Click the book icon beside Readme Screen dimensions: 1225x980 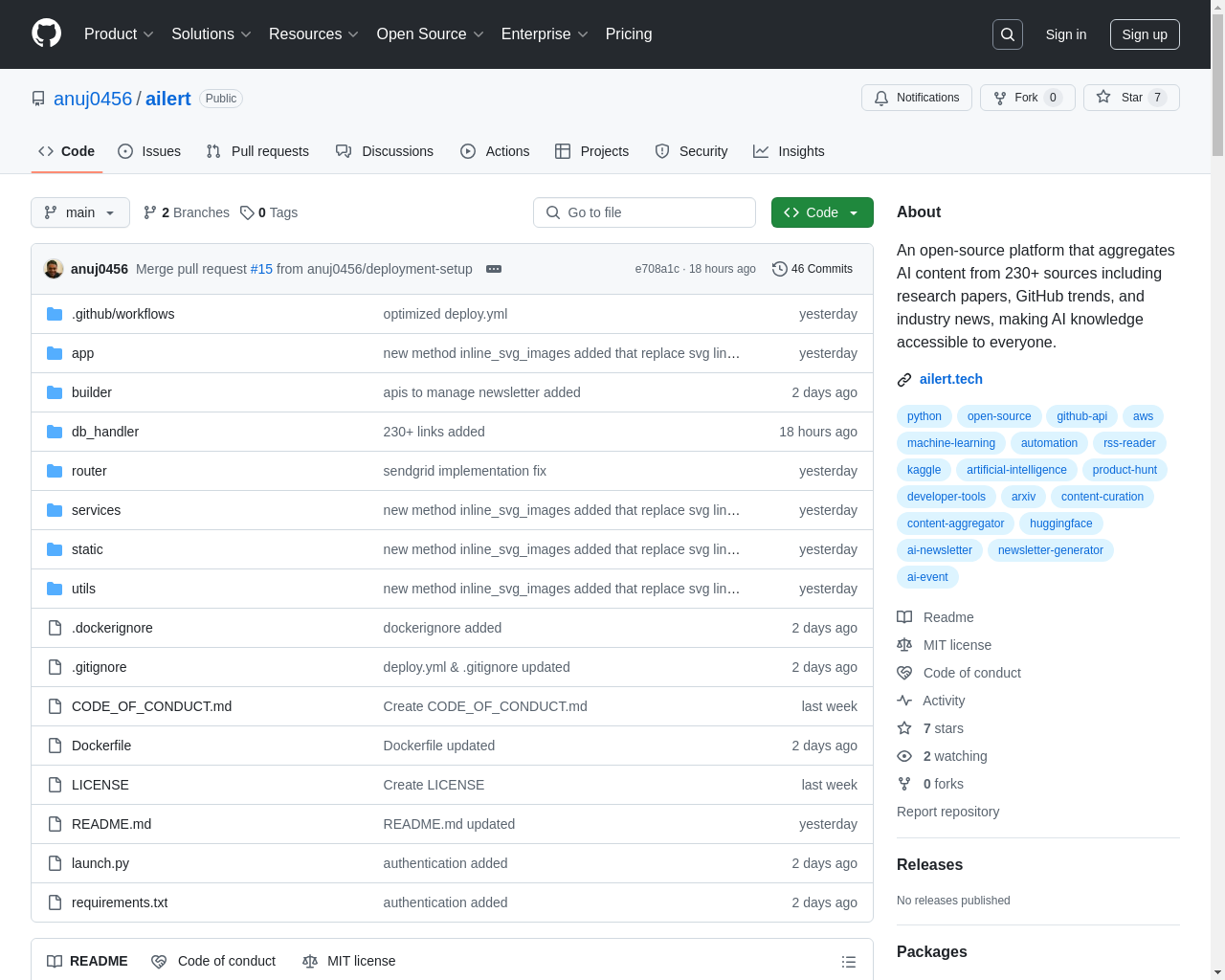(x=904, y=617)
